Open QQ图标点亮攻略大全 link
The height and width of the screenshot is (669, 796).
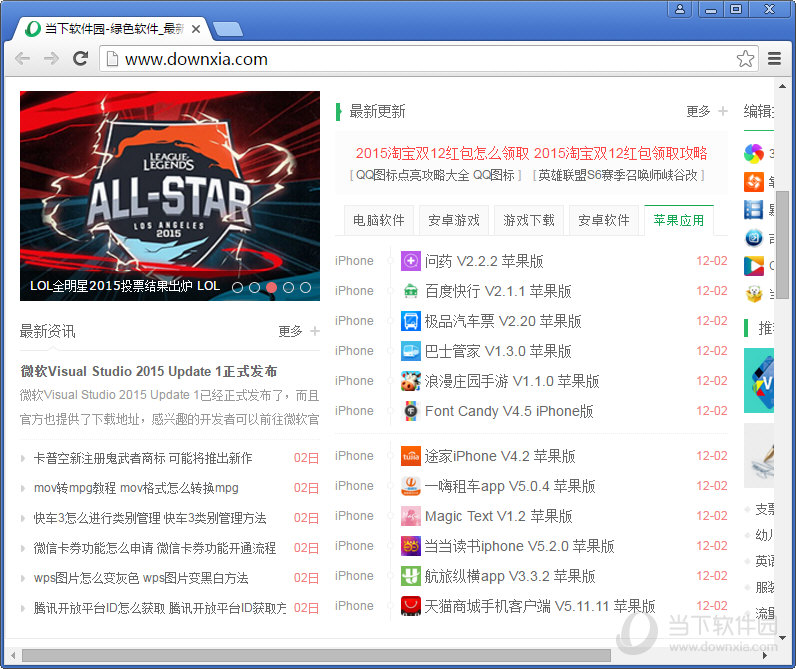click(435, 175)
